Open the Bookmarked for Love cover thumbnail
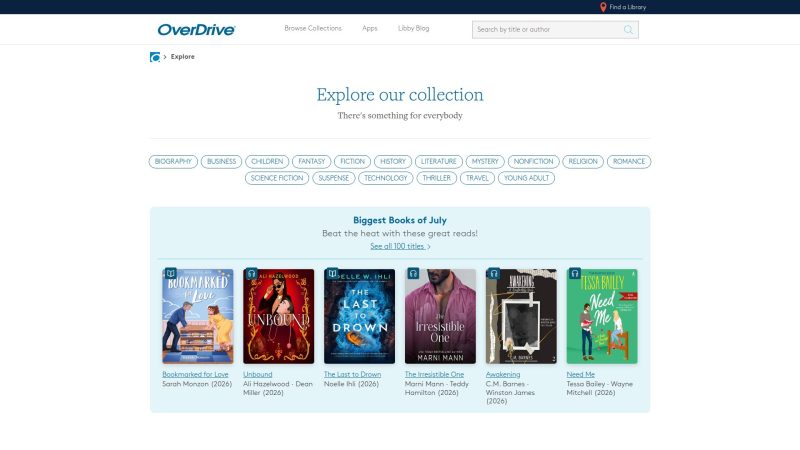Image resolution: width=800 pixels, height=450 pixels. pos(198,316)
